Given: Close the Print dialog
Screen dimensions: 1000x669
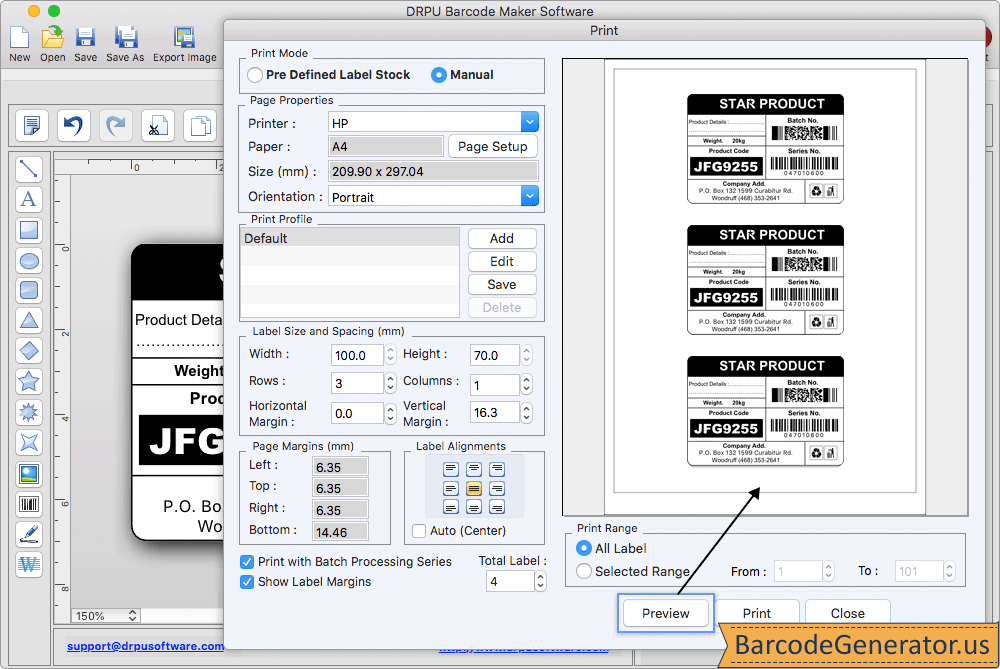Looking at the screenshot, I should [x=848, y=613].
